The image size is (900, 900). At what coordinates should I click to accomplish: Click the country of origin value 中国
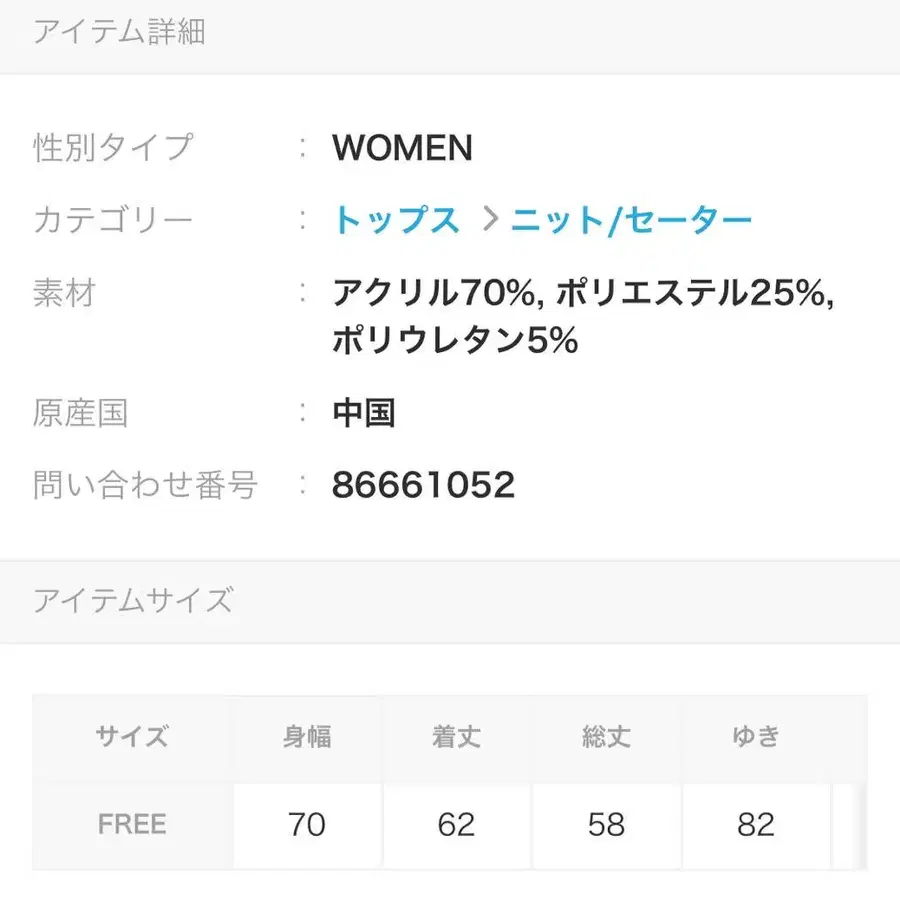click(364, 413)
